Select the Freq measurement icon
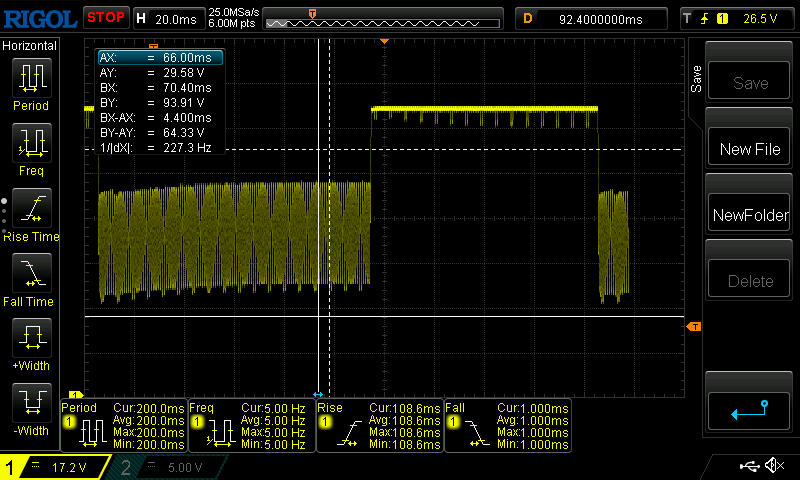Viewport: 800px width, 480px height. point(30,143)
